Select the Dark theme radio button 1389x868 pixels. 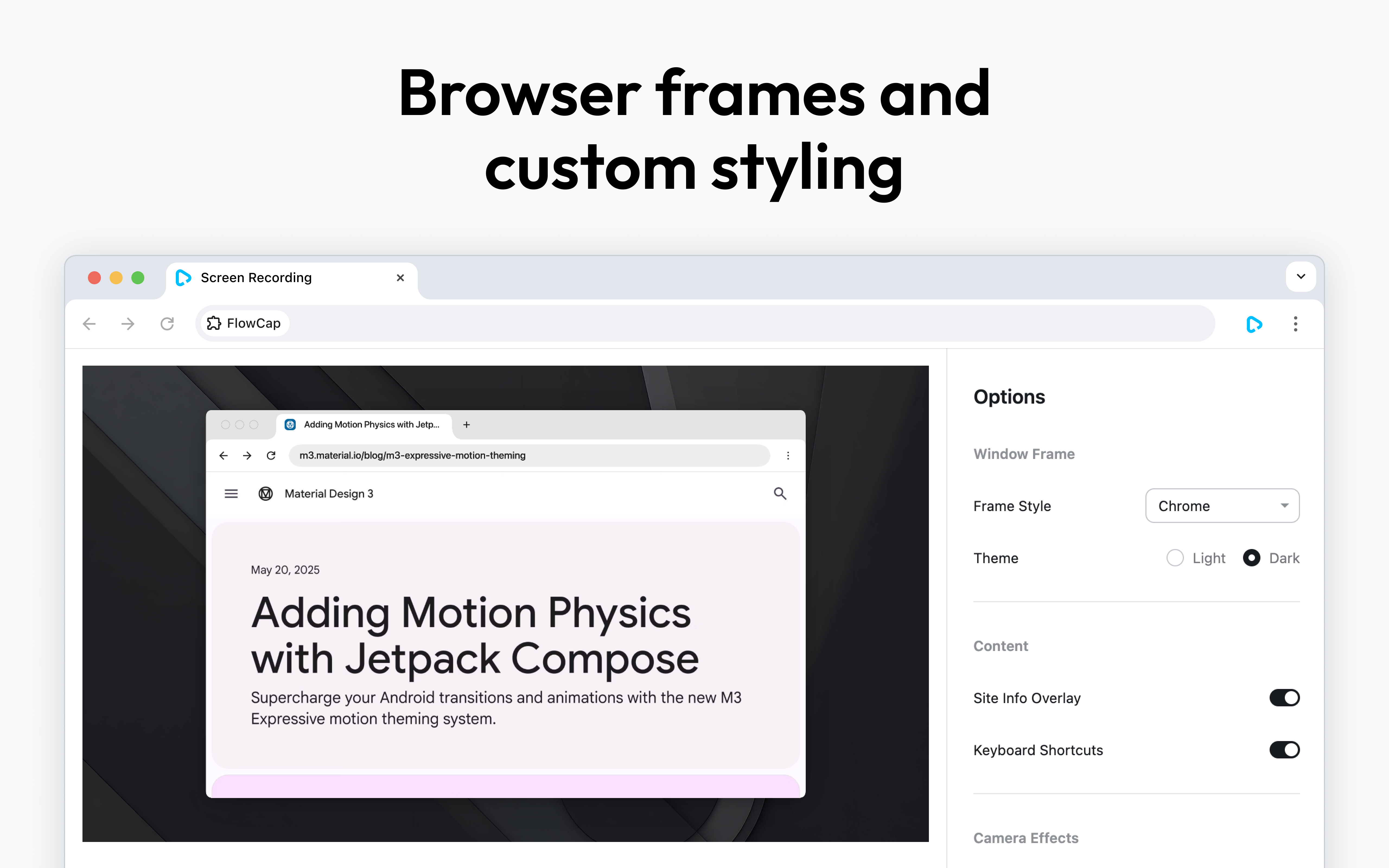(1251, 558)
